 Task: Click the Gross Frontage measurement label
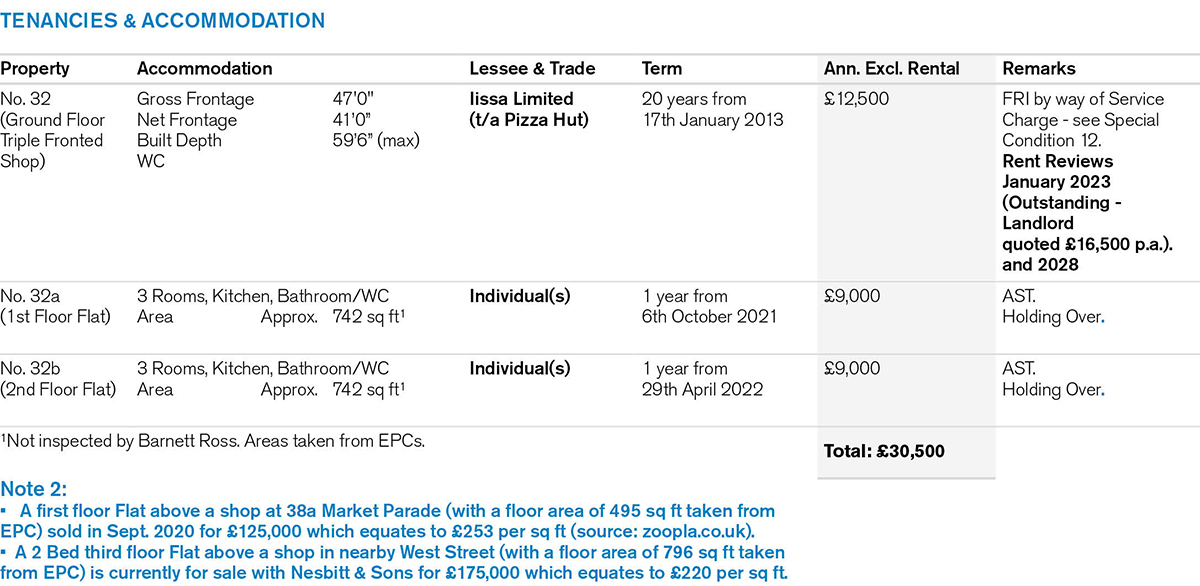click(x=195, y=99)
